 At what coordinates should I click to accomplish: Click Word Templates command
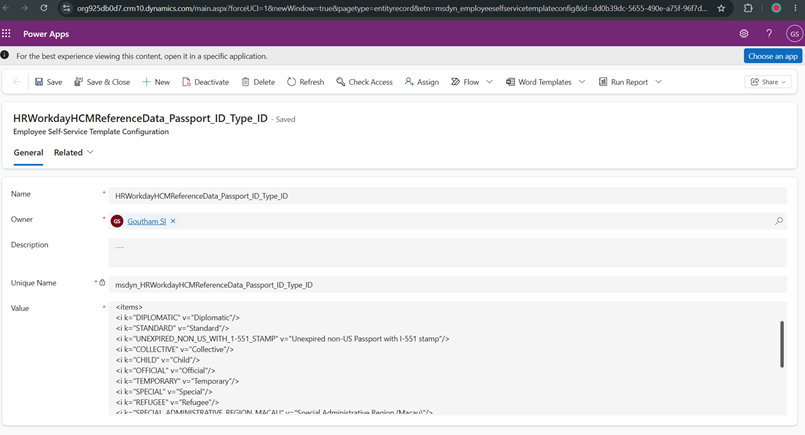pyautogui.click(x=539, y=82)
